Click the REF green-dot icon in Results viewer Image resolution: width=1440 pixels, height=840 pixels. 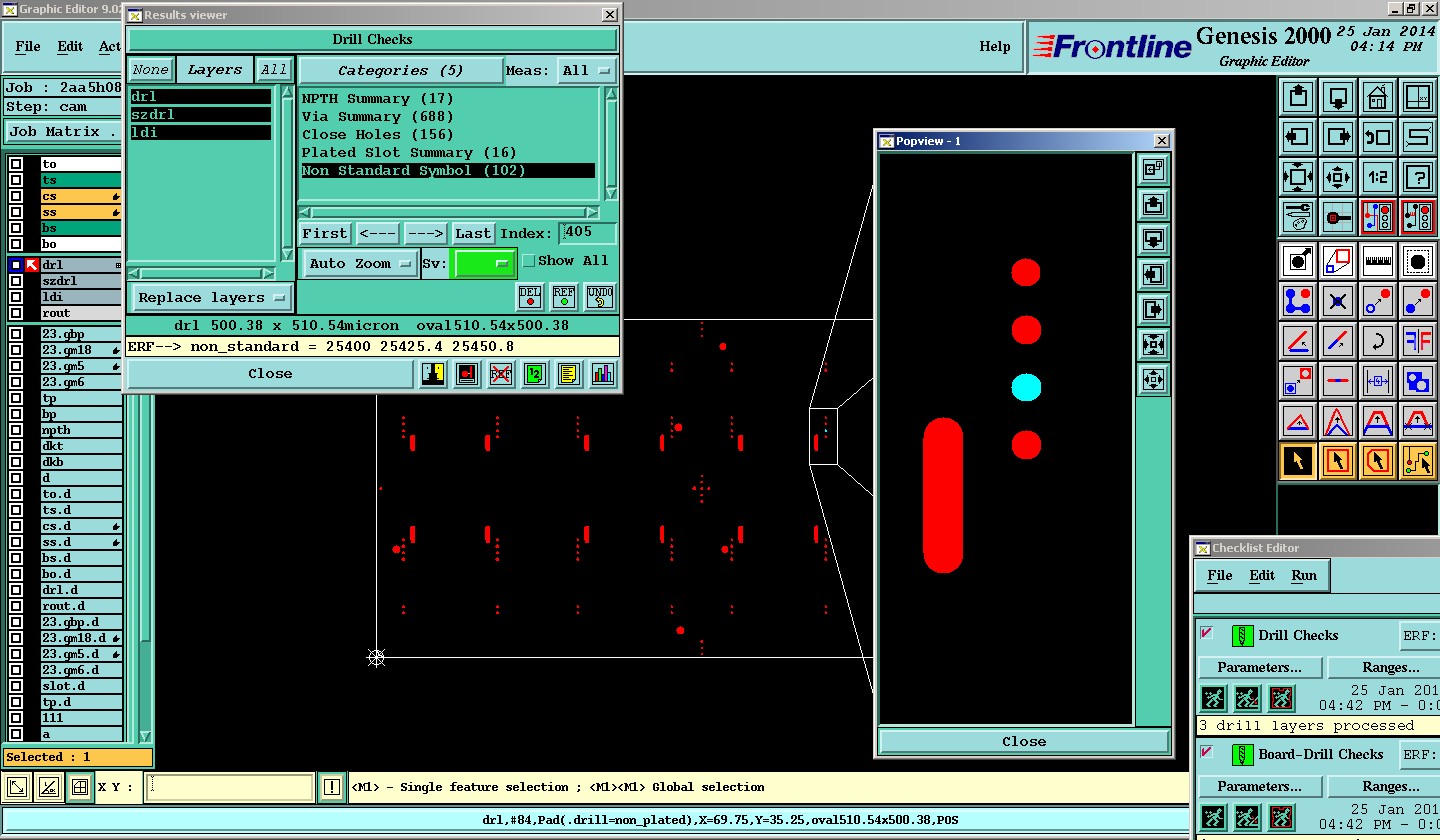564,297
